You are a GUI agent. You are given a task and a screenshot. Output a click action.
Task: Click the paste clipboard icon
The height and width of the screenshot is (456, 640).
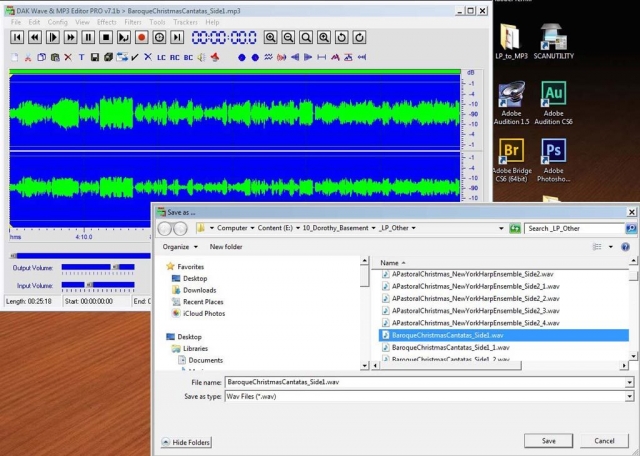point(55,58)
